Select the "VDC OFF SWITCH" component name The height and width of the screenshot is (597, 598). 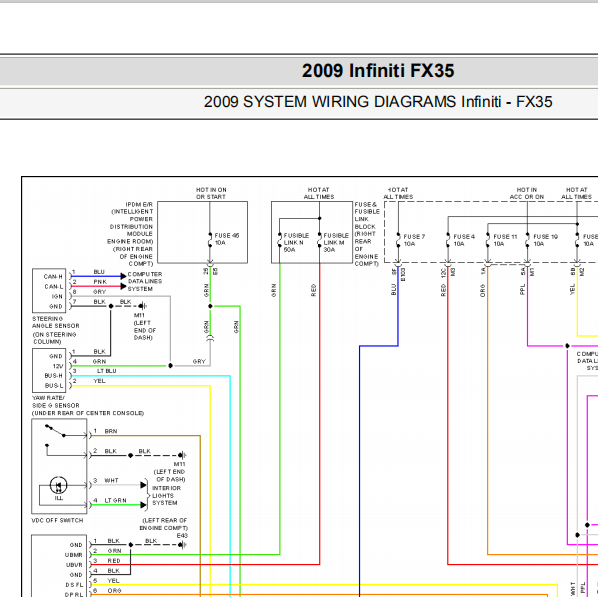click(57, 521)
